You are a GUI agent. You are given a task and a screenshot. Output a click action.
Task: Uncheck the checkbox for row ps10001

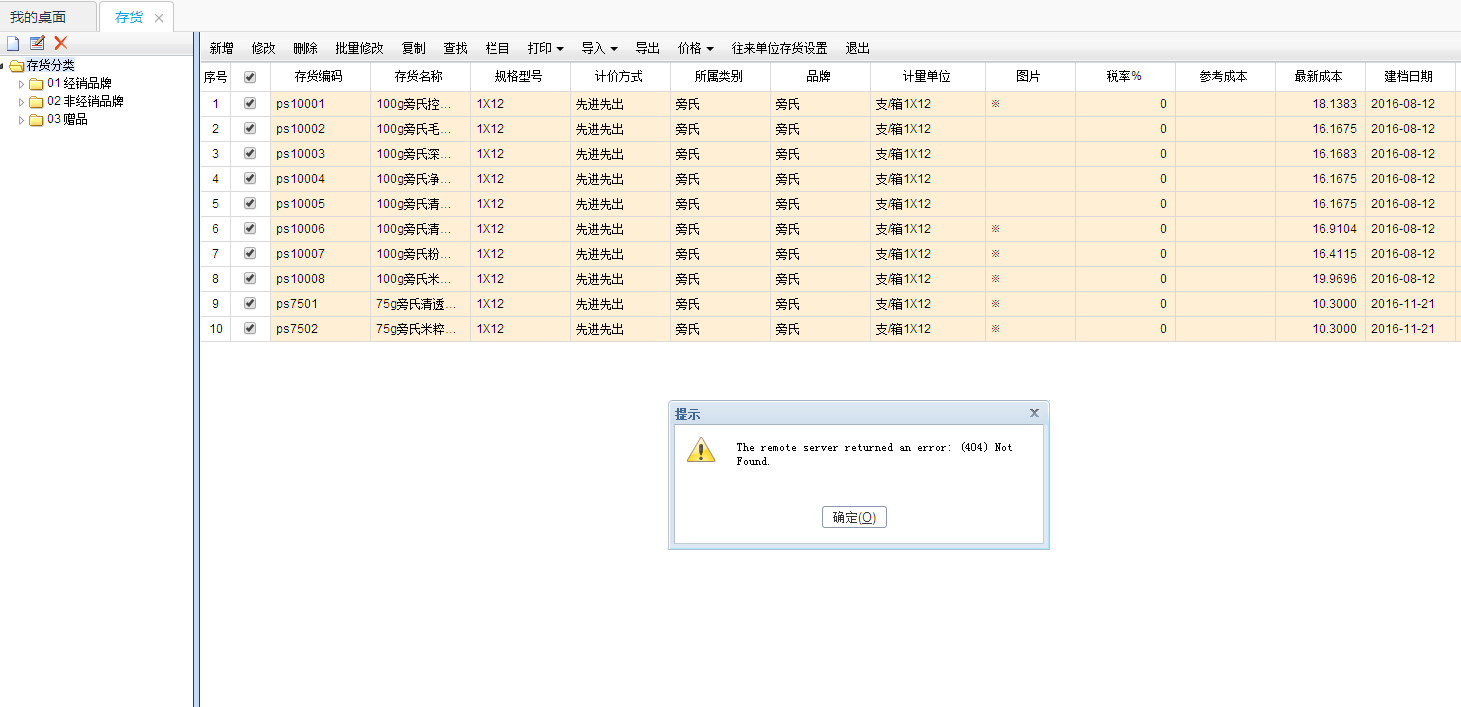tap(250, 103)
